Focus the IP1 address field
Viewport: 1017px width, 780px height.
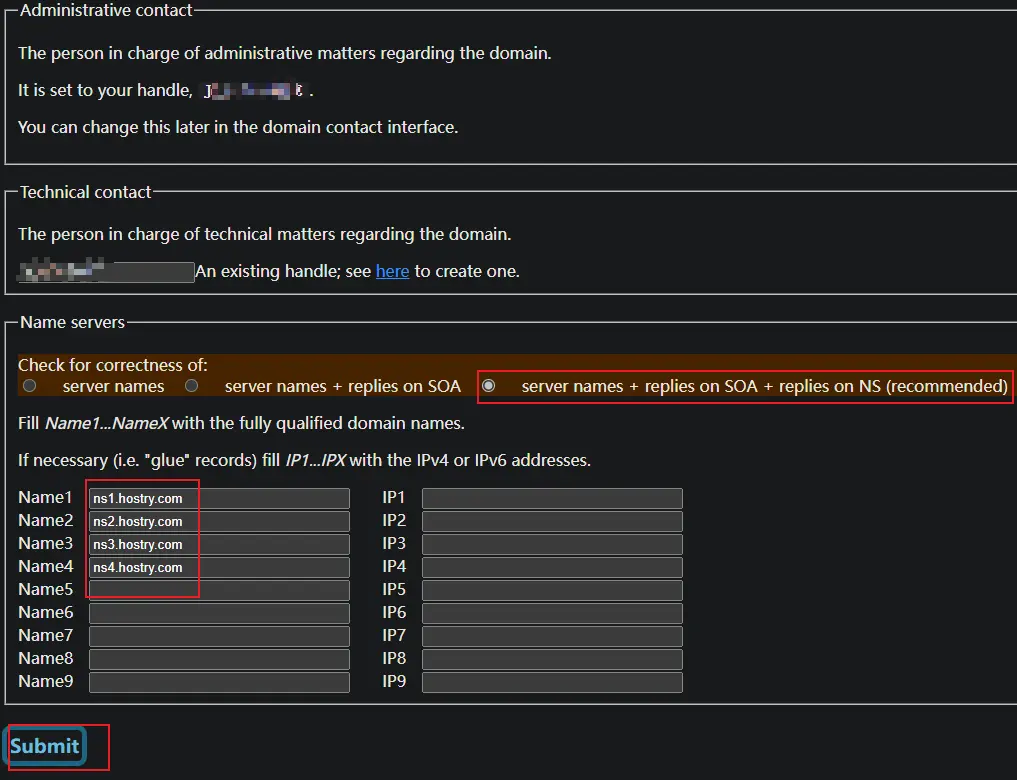pos(552,498)
